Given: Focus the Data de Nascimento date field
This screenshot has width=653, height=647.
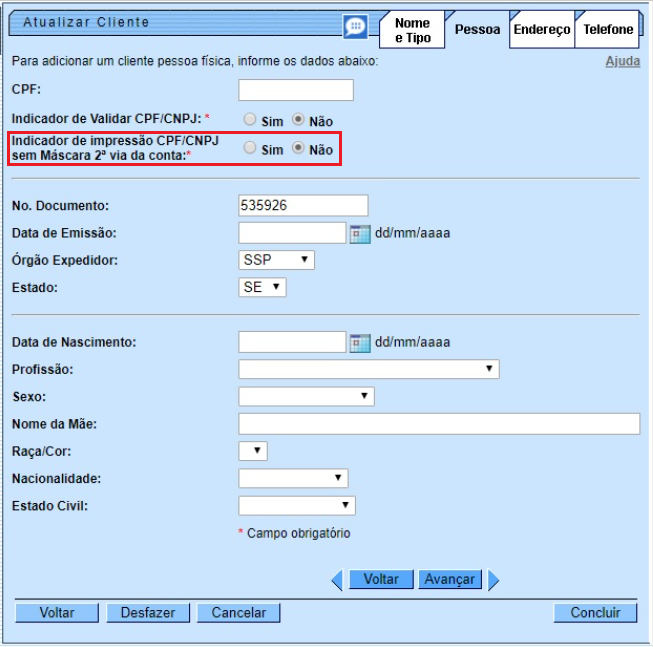Looking at the screenshot, I should coord(292,342).
